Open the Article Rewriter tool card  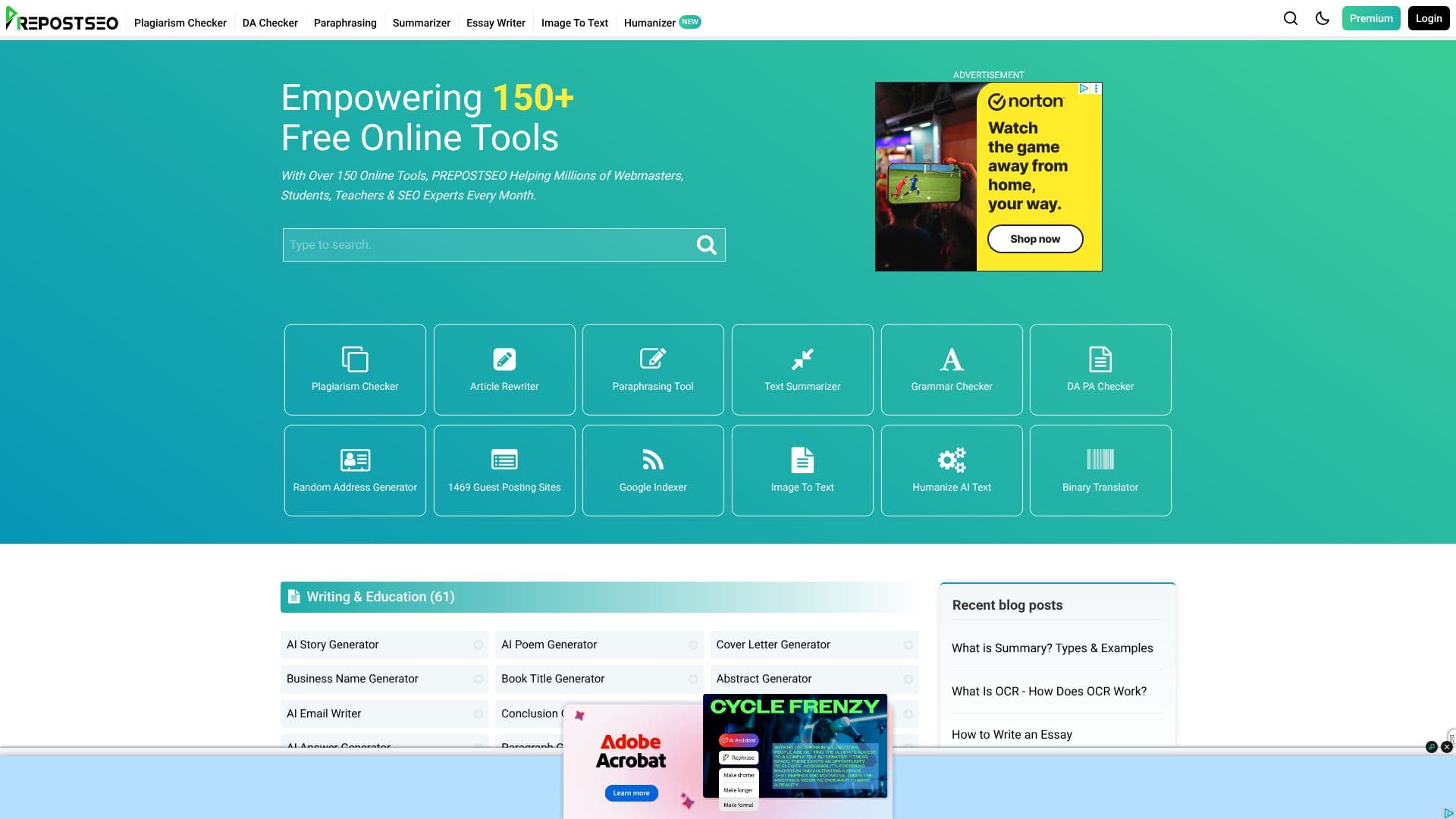[x=504, y=369]
